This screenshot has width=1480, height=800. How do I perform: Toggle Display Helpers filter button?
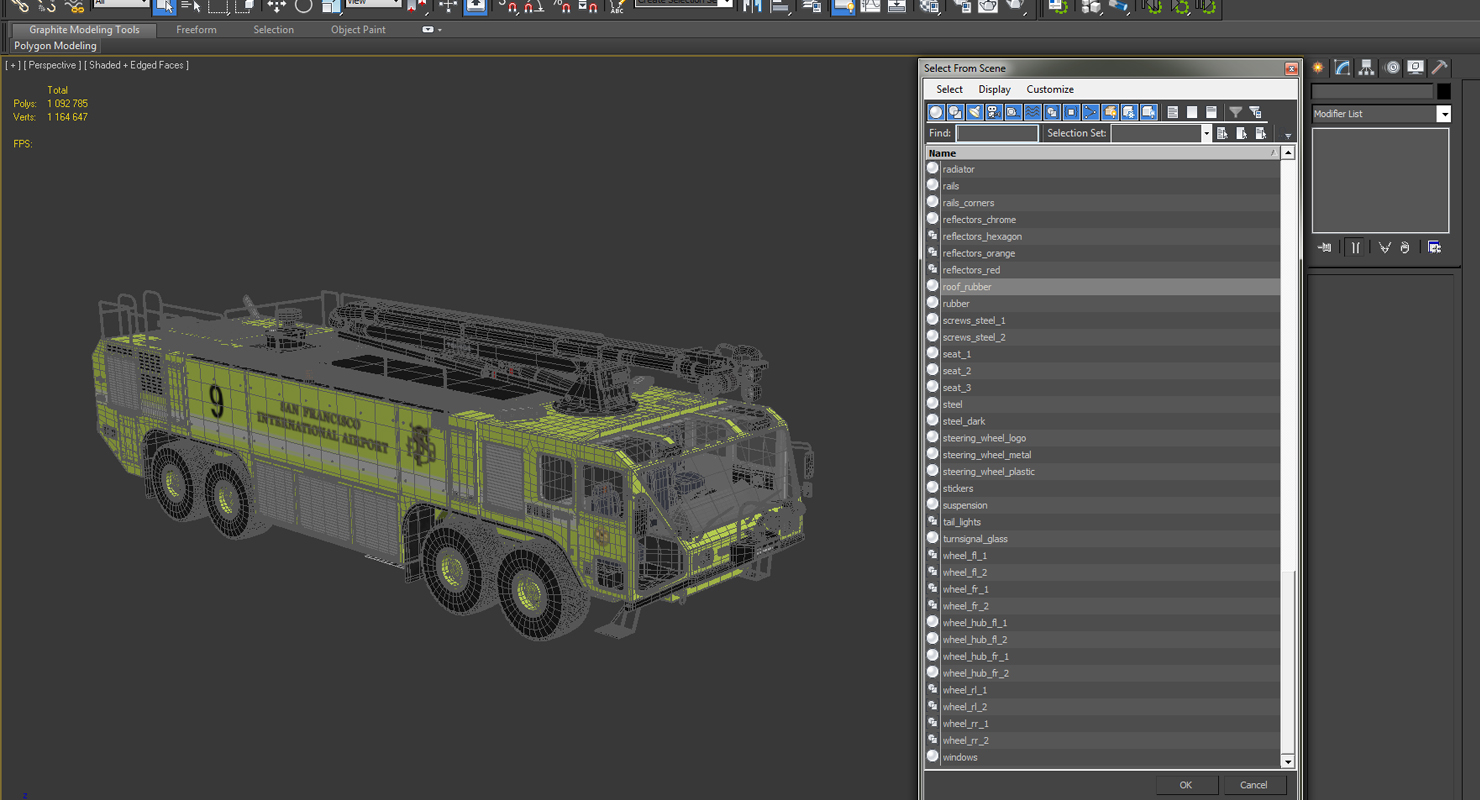click(x=1013, y=112)
